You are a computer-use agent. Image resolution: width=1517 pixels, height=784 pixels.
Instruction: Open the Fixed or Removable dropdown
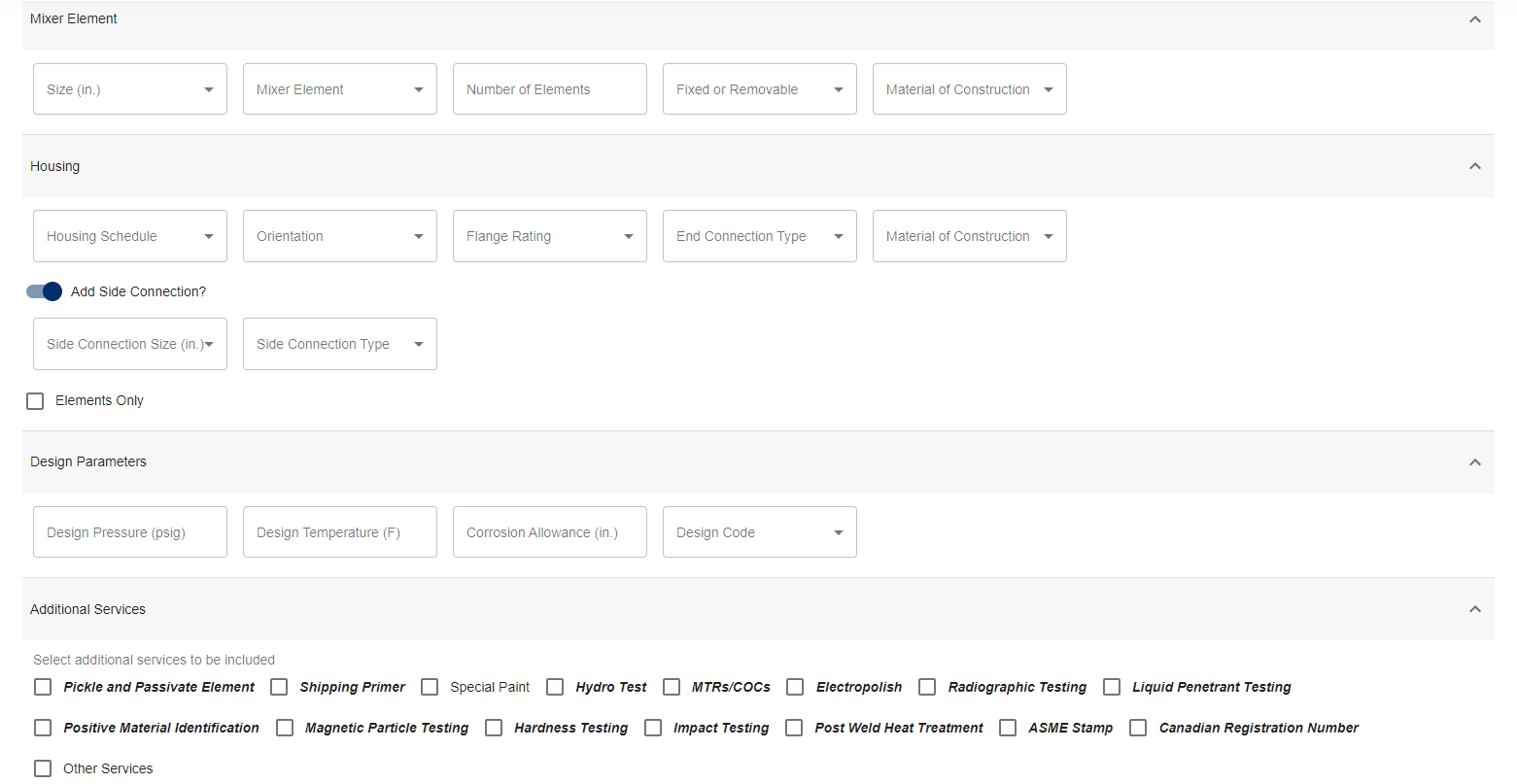pos(759,89)
